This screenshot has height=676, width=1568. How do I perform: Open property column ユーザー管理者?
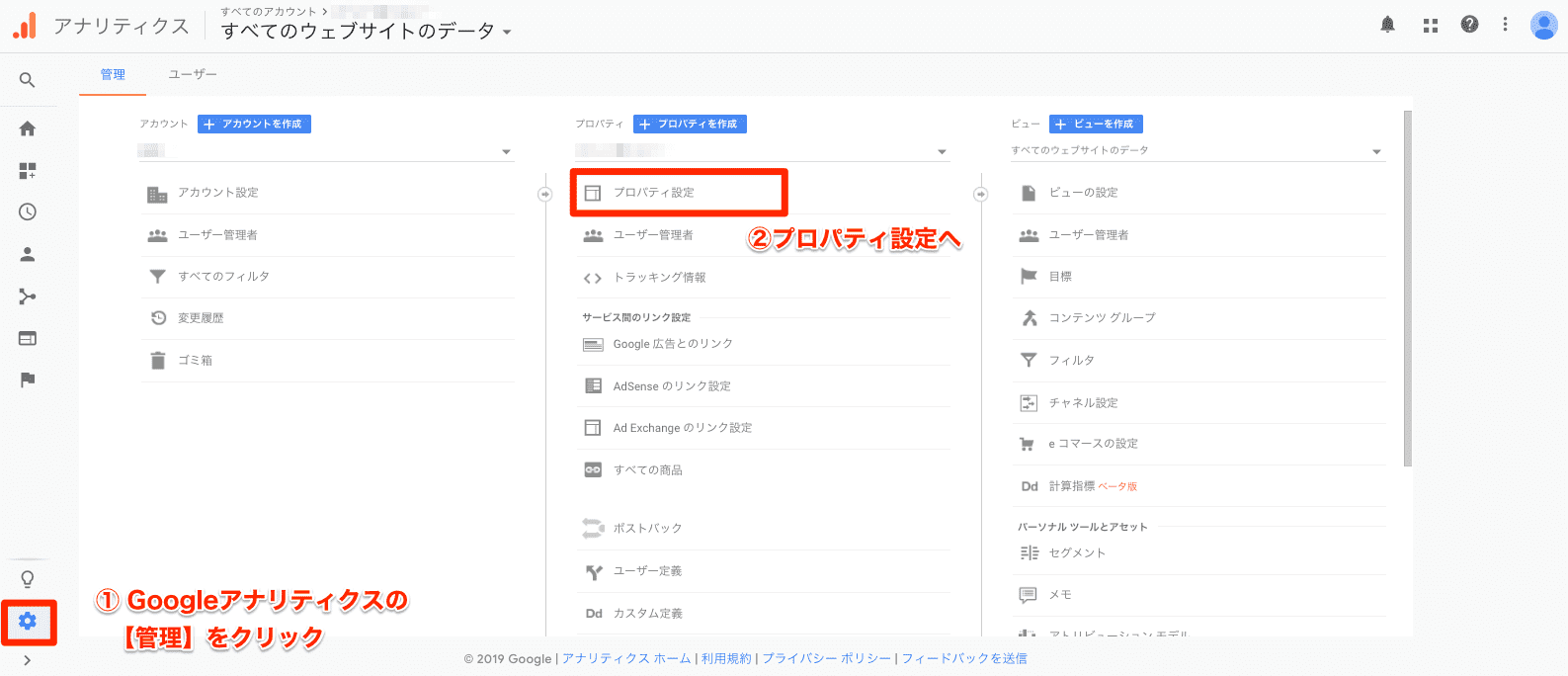pyautogui.click(x=653, y=235)
